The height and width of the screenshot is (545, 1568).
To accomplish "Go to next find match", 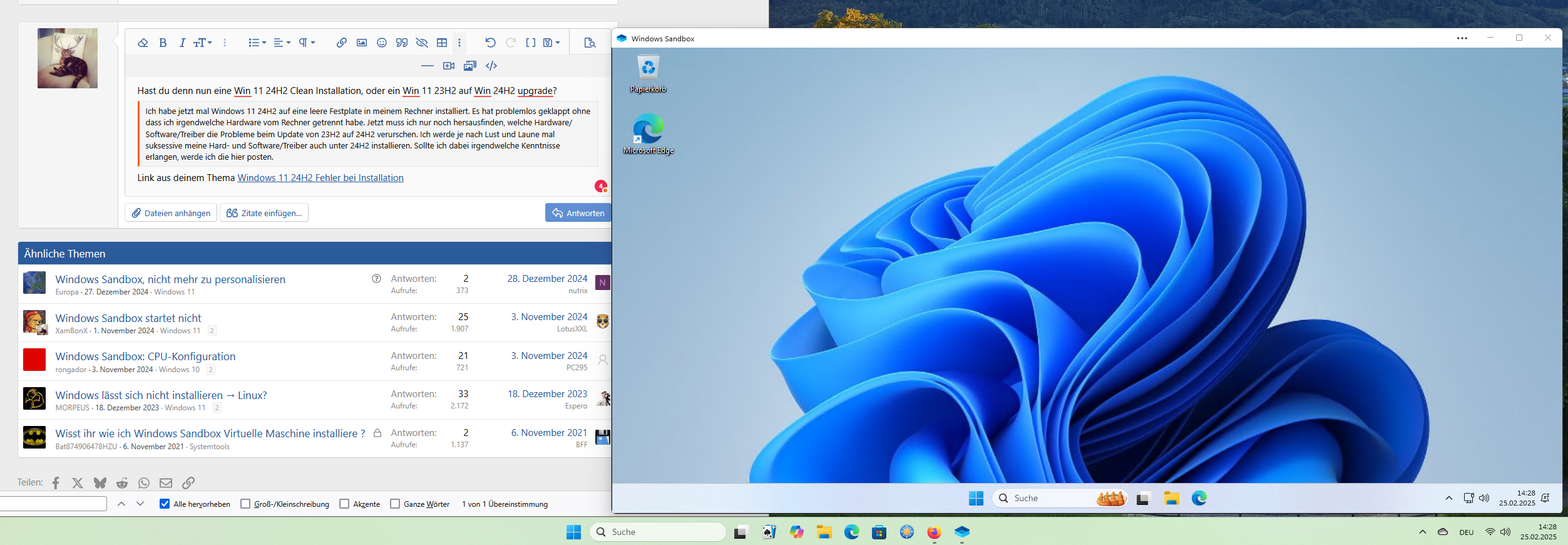I will point(140,504).
